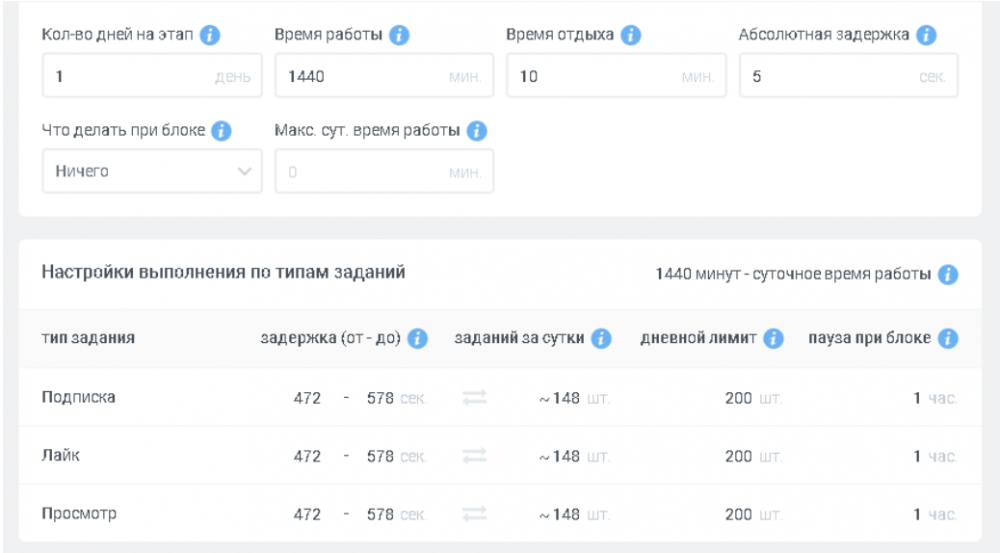The height and width of the screenshot is (553, 1000).
Task: Click swap arrows icon in Просмотр row
Action: 474,514
